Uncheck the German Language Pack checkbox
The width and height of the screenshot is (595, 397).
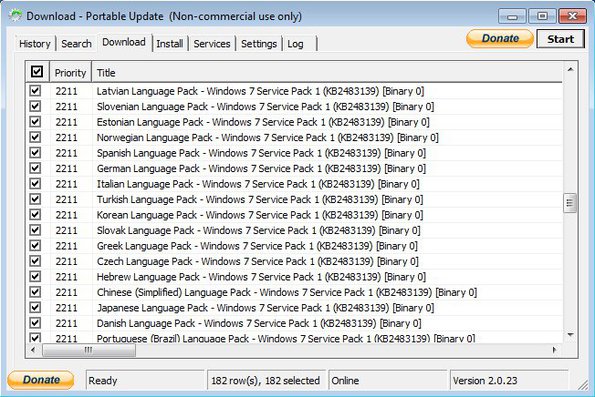click(35, 168)
